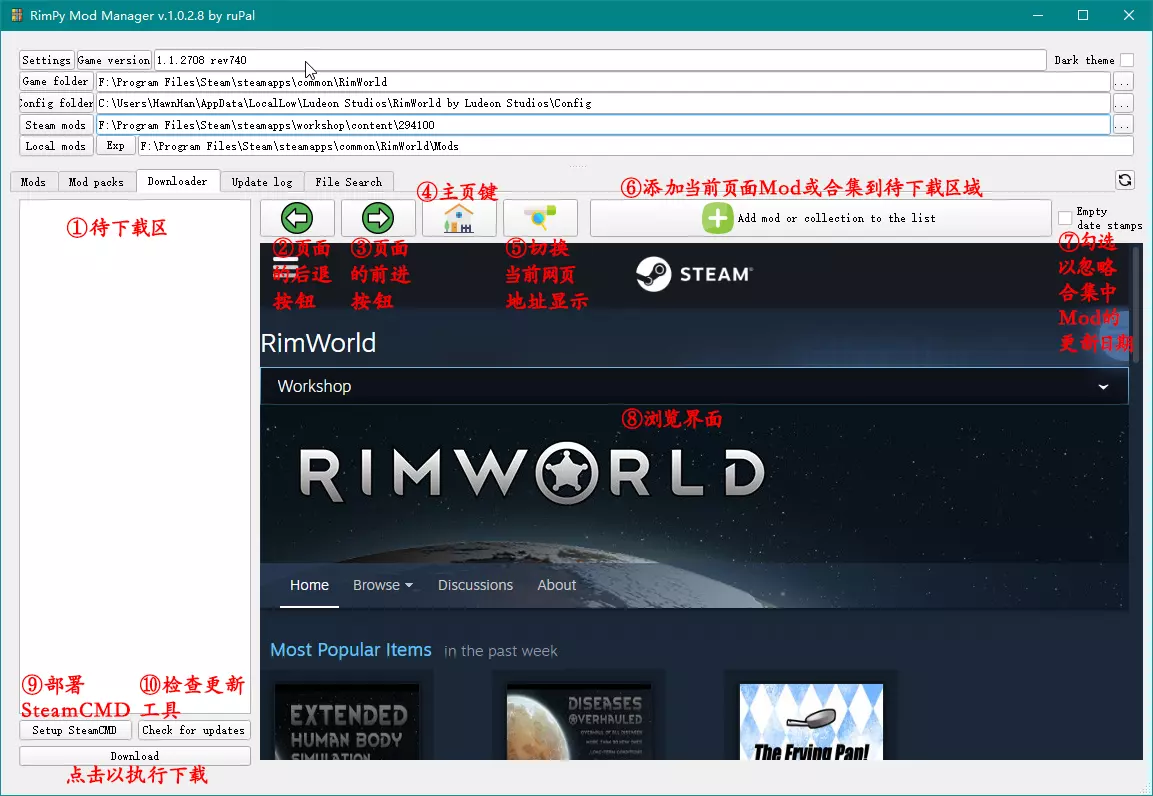This screenshot has width=1153, height=796.
Task: Click the Steam logo in browser
Action: pyautogui.click(x=694, y=274)
